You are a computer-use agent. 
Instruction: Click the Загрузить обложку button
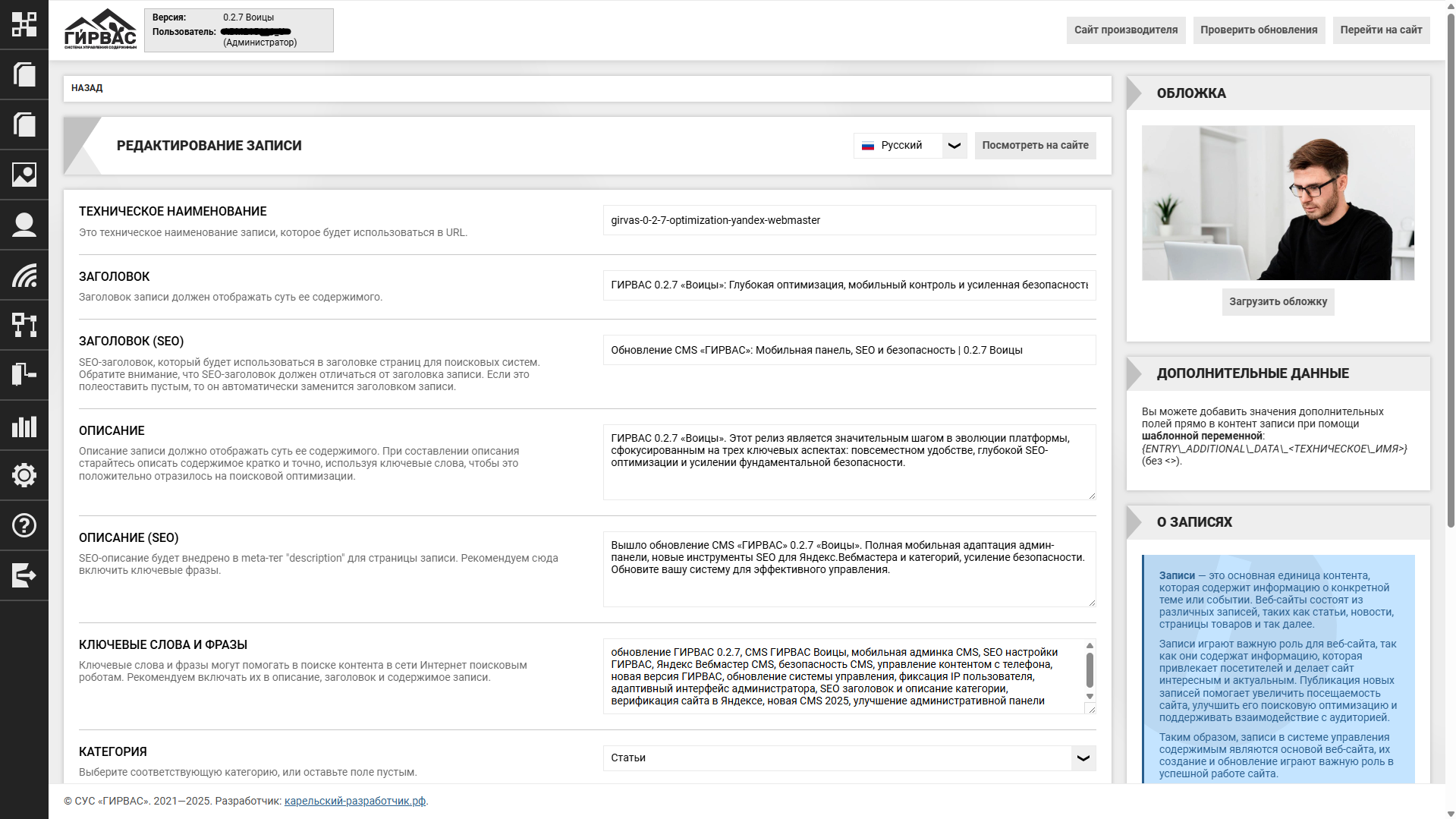[1278, 302]
